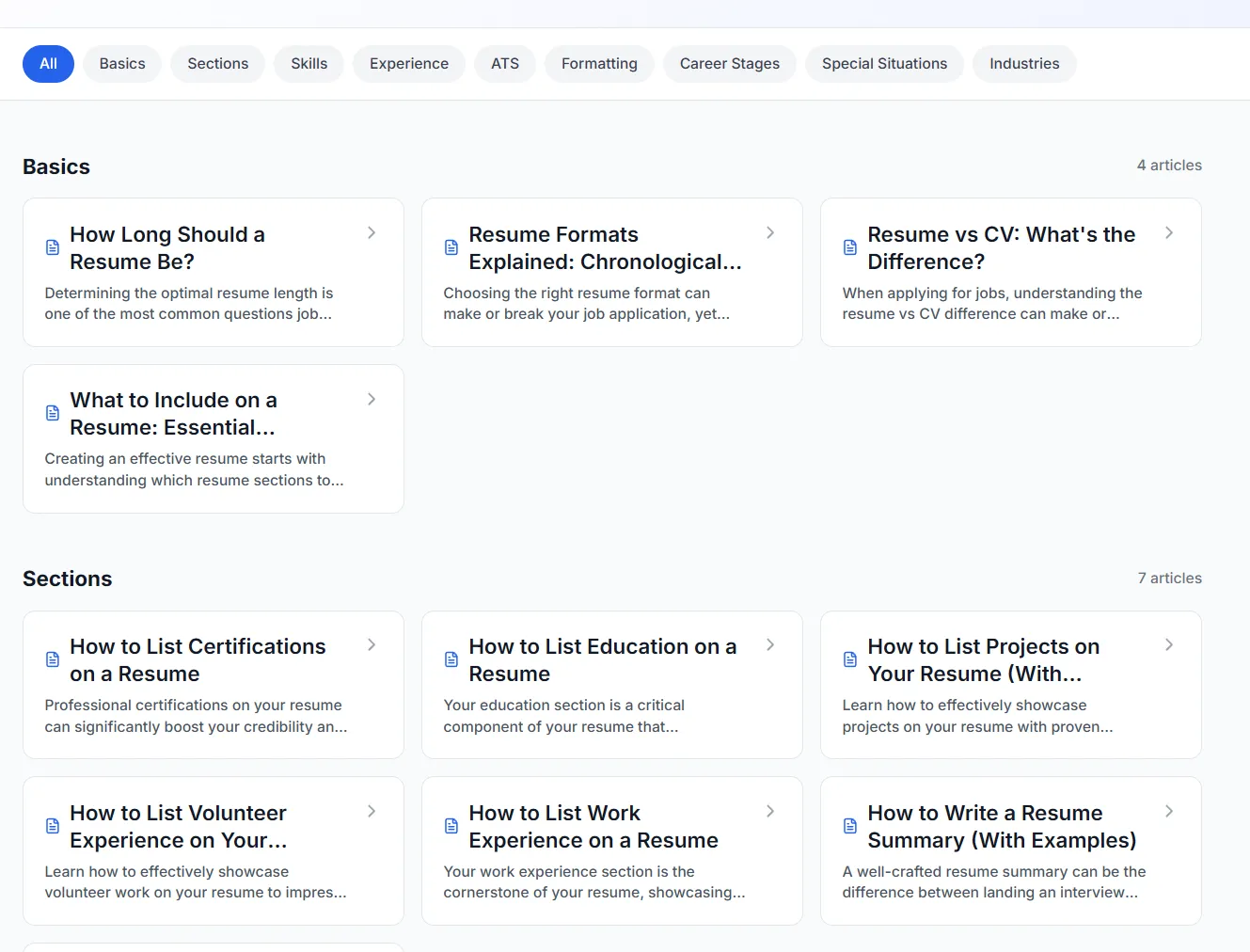
Task: Click chevron arrow on Resume vs CV card
Action: [1169, 232]
